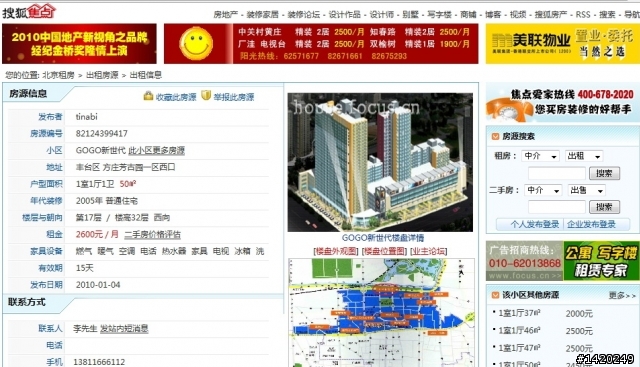Open the 出售 dropdown

coord(587,190)
